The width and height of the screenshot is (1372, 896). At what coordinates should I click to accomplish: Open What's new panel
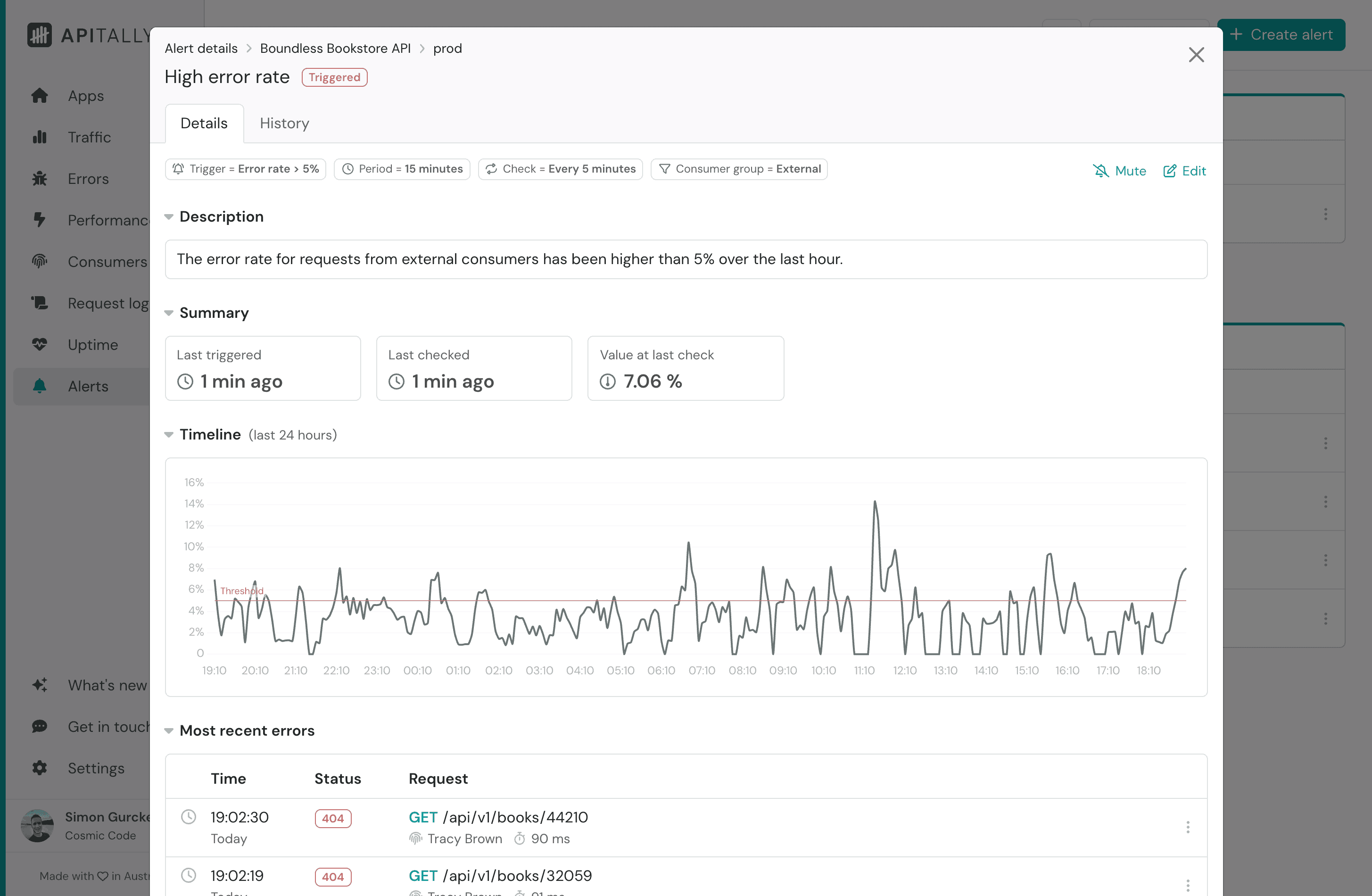pyautogui.click(x=106, y=685)
